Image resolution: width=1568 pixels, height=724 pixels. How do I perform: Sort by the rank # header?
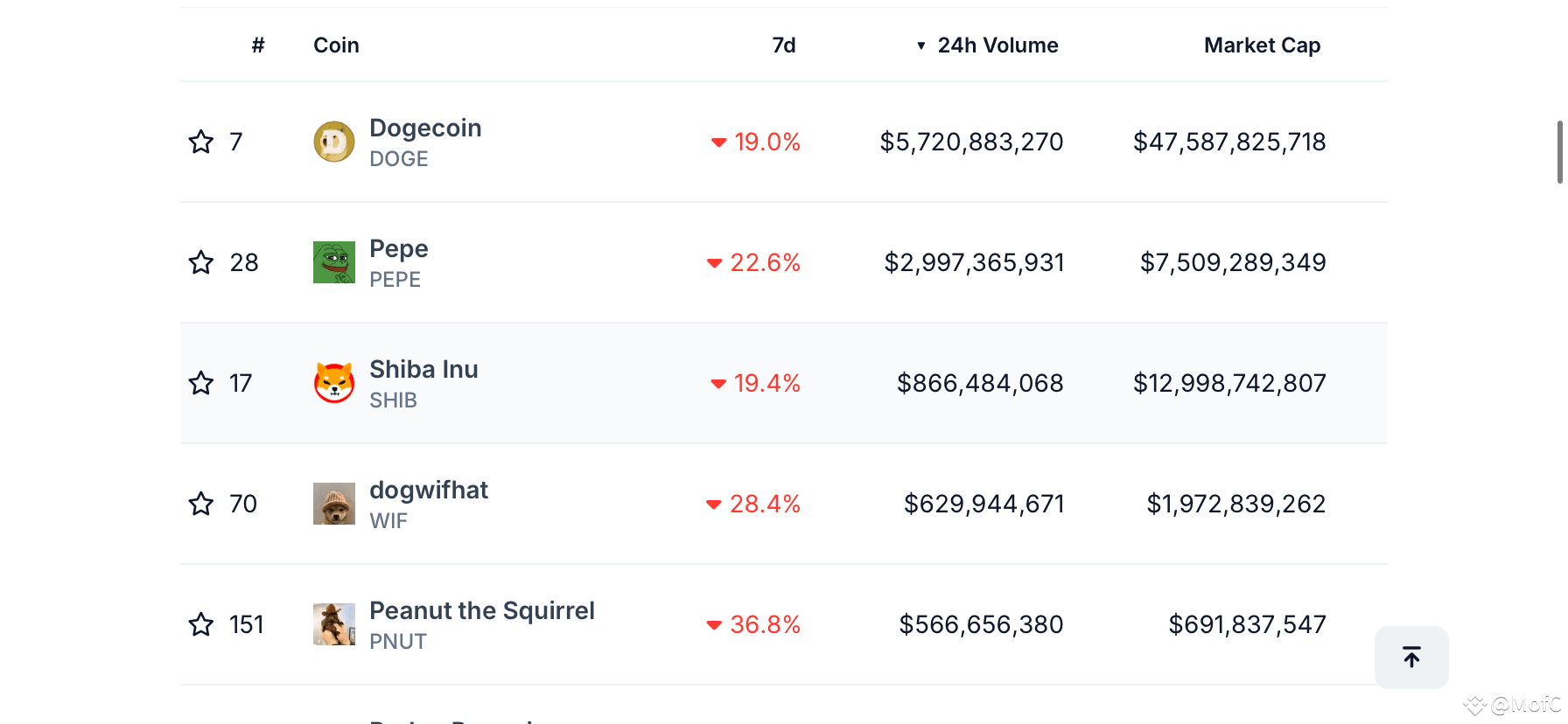click(x=258, y=45)
